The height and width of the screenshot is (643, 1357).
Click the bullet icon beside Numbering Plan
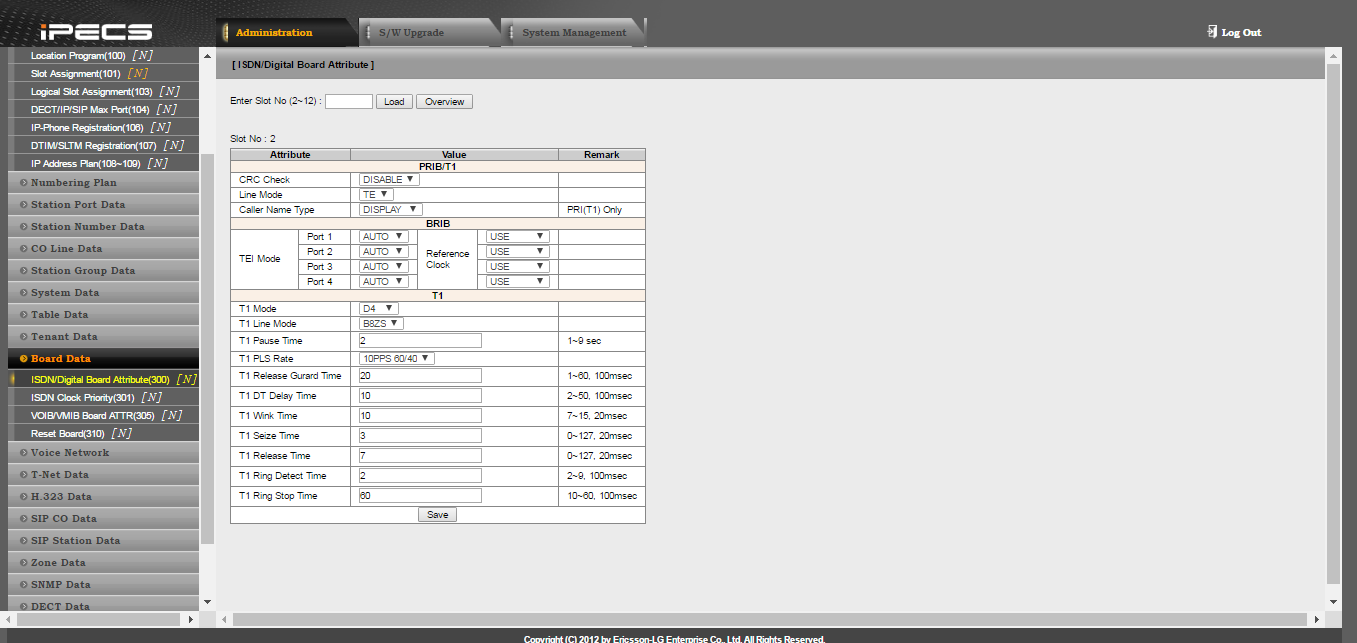pyautogui.click(x=23, y=183)
